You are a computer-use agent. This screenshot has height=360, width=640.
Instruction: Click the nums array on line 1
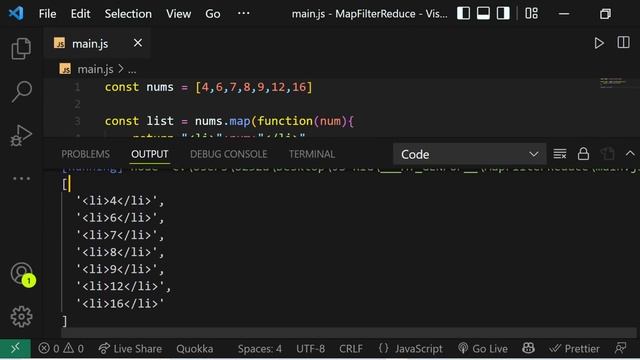pos(254,87)
